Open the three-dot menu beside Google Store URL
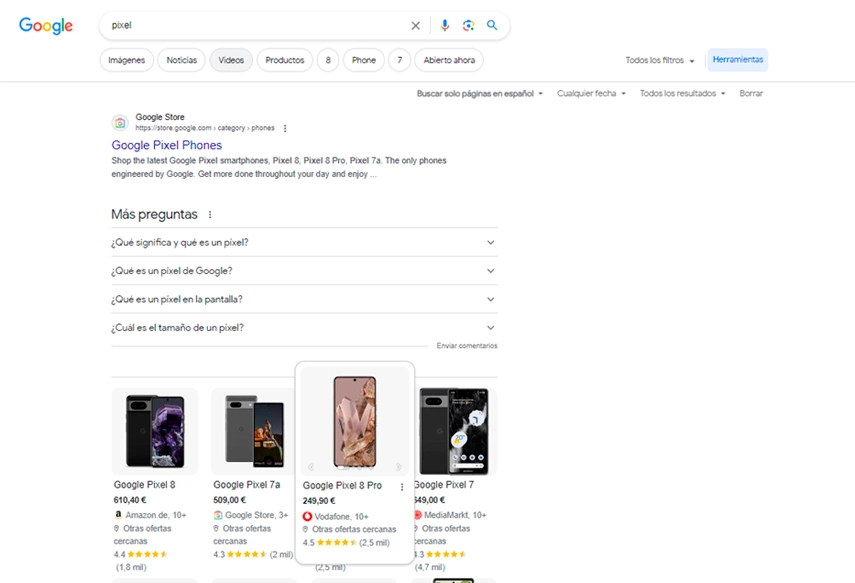This screenshot has width=855, height=583. (285, 128)
